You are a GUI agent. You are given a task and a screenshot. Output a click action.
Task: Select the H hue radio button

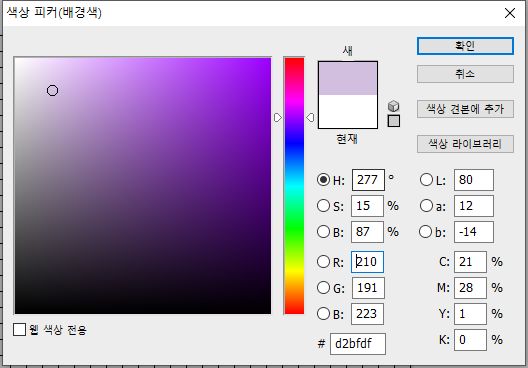pos(323,180)
